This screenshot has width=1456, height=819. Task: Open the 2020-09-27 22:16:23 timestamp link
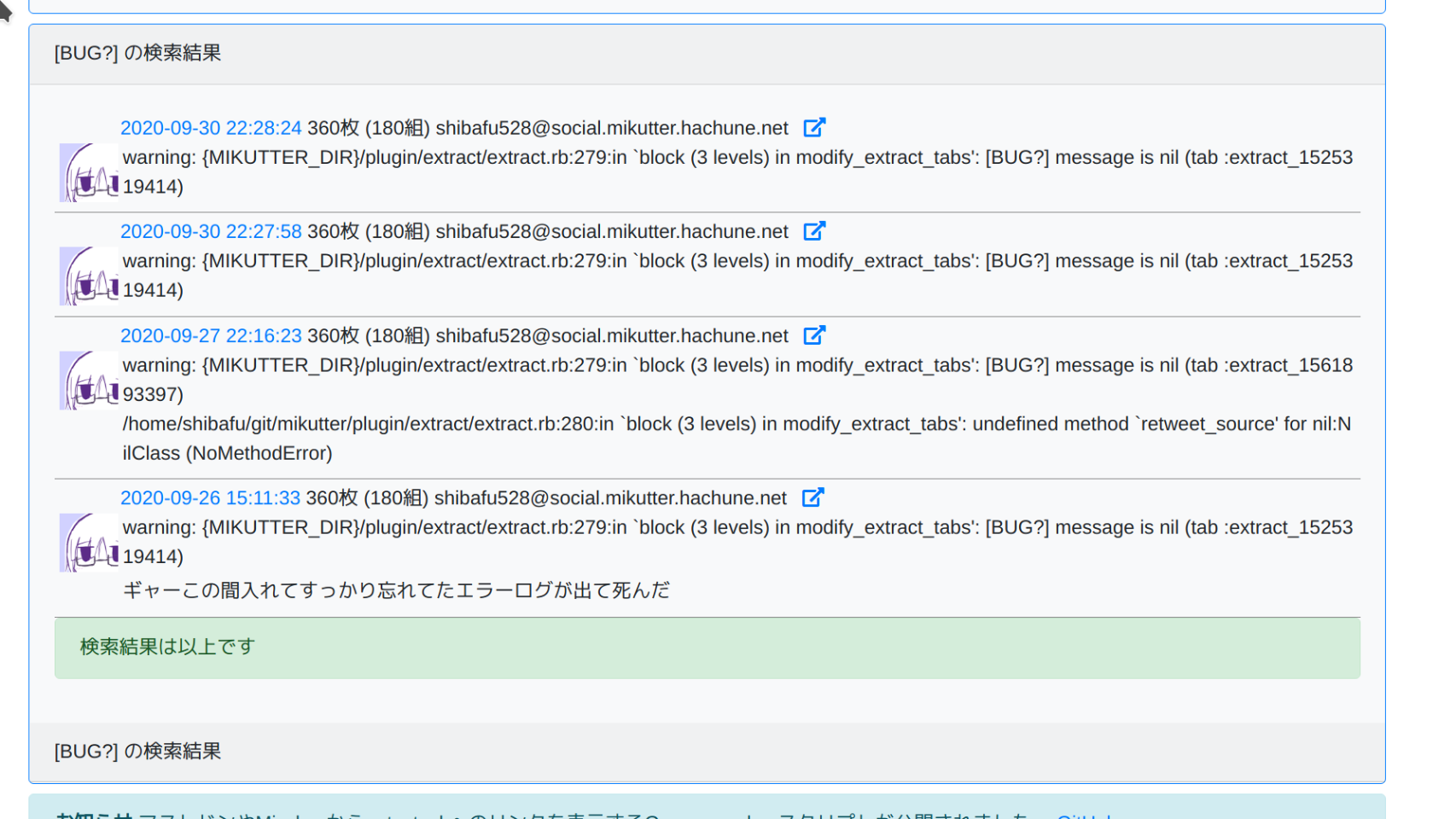tap(211, 335)
